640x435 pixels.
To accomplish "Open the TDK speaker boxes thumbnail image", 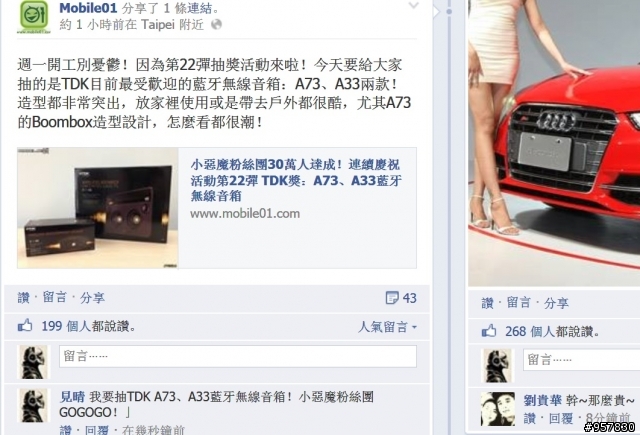I will coord(98,208).
